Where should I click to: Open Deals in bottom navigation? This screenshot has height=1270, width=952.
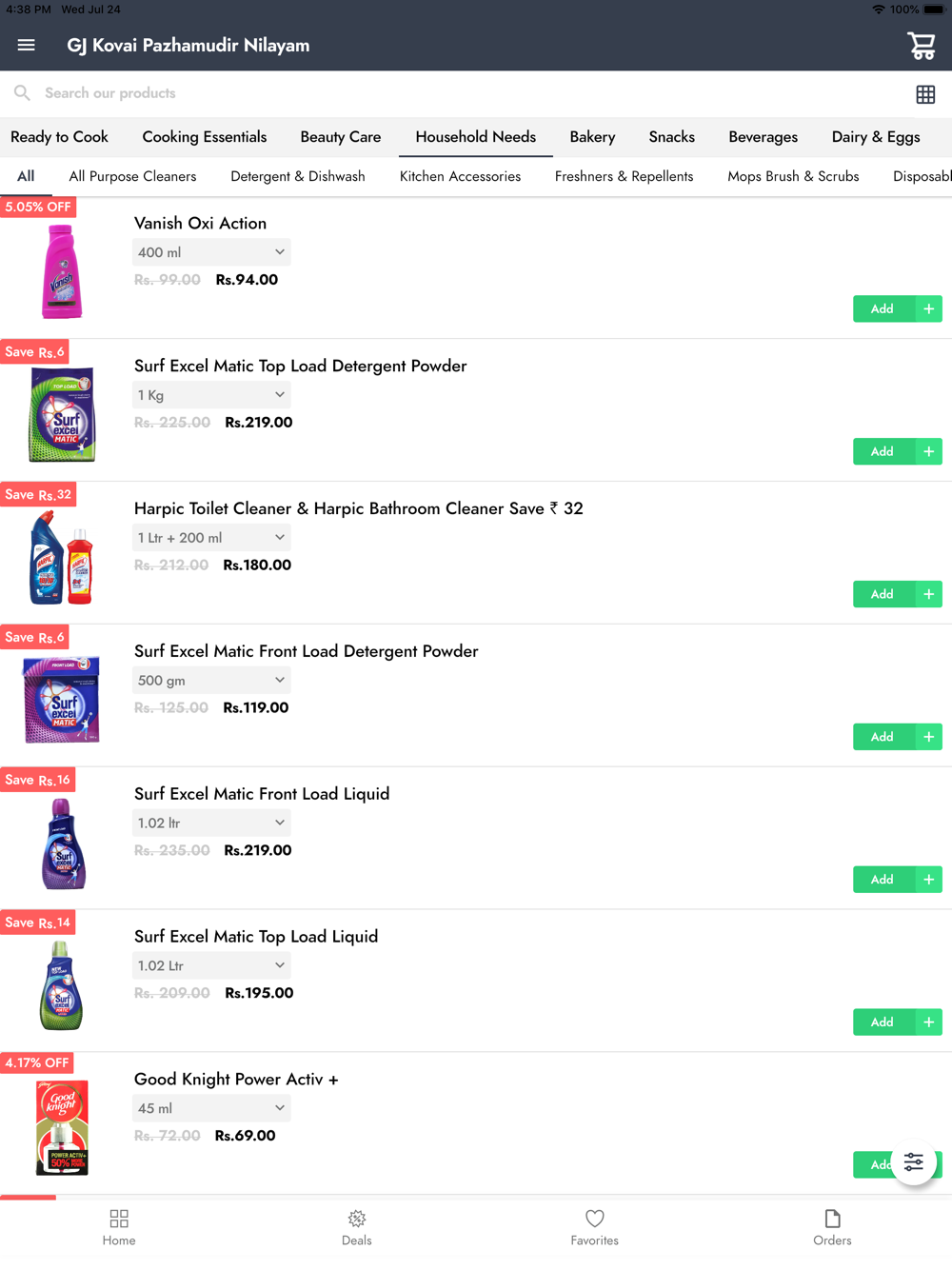(x=357, y=1228)
